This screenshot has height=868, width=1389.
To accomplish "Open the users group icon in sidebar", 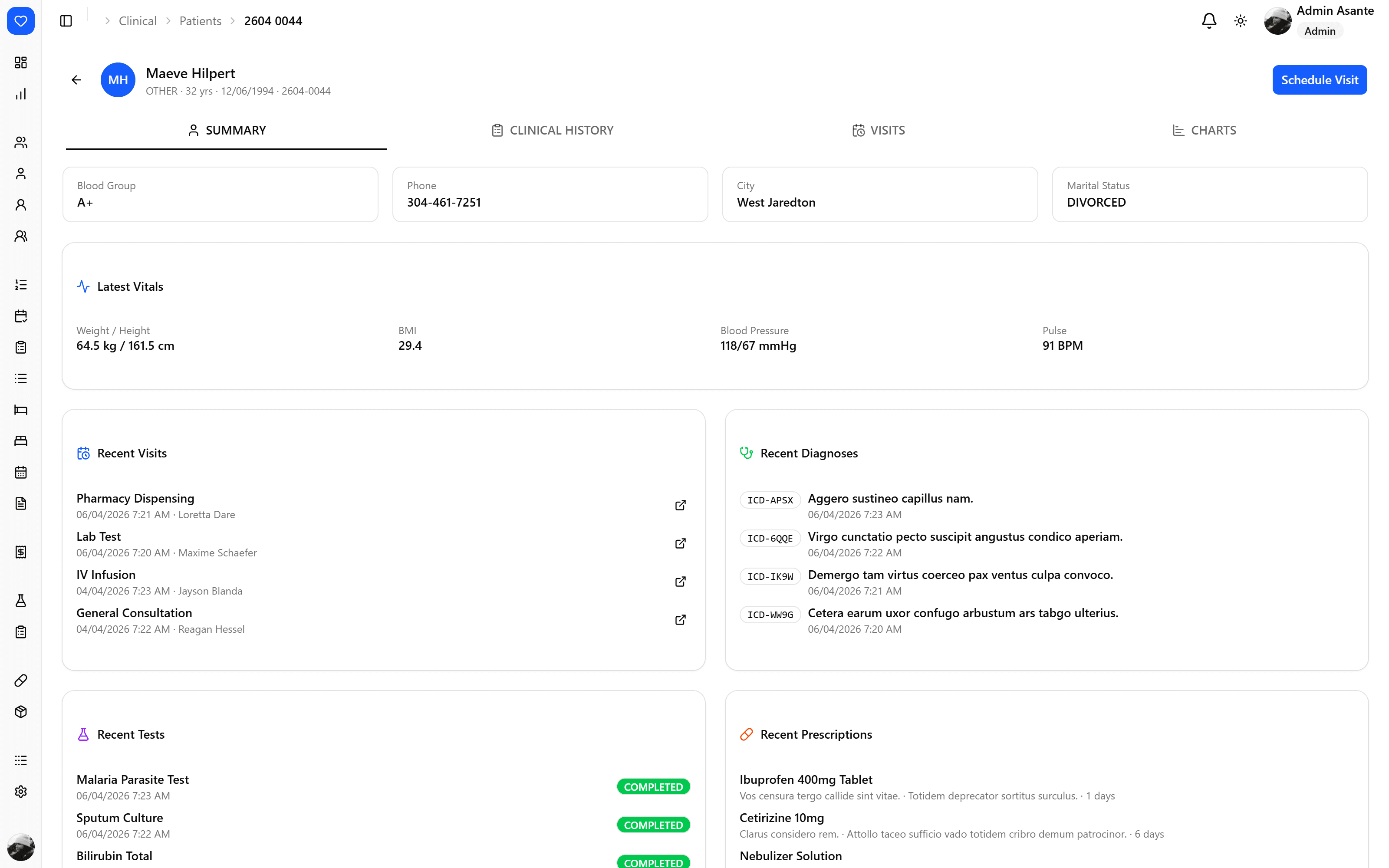I will 21,142.
